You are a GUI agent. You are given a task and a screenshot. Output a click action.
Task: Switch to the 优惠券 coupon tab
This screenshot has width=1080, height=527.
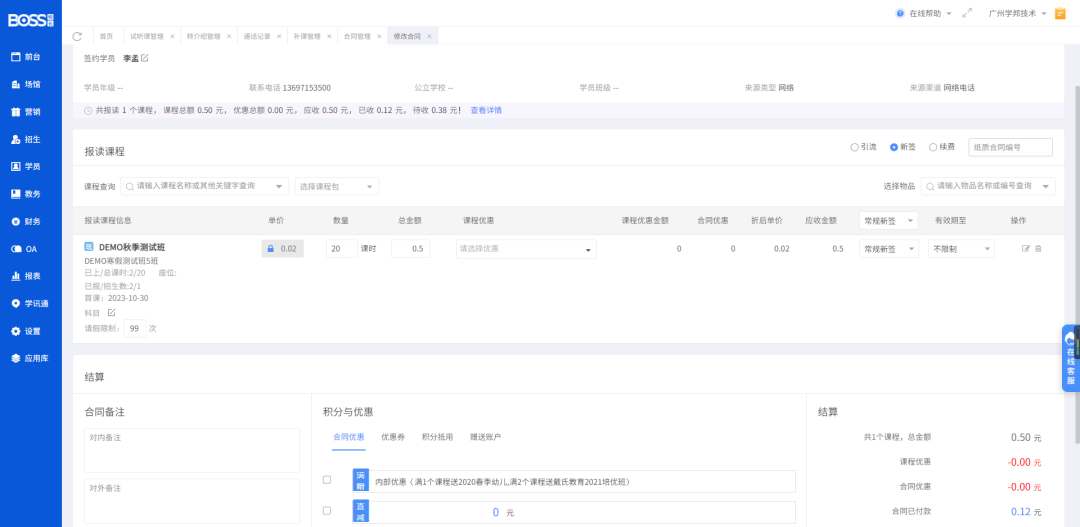[x=392, y=437]
